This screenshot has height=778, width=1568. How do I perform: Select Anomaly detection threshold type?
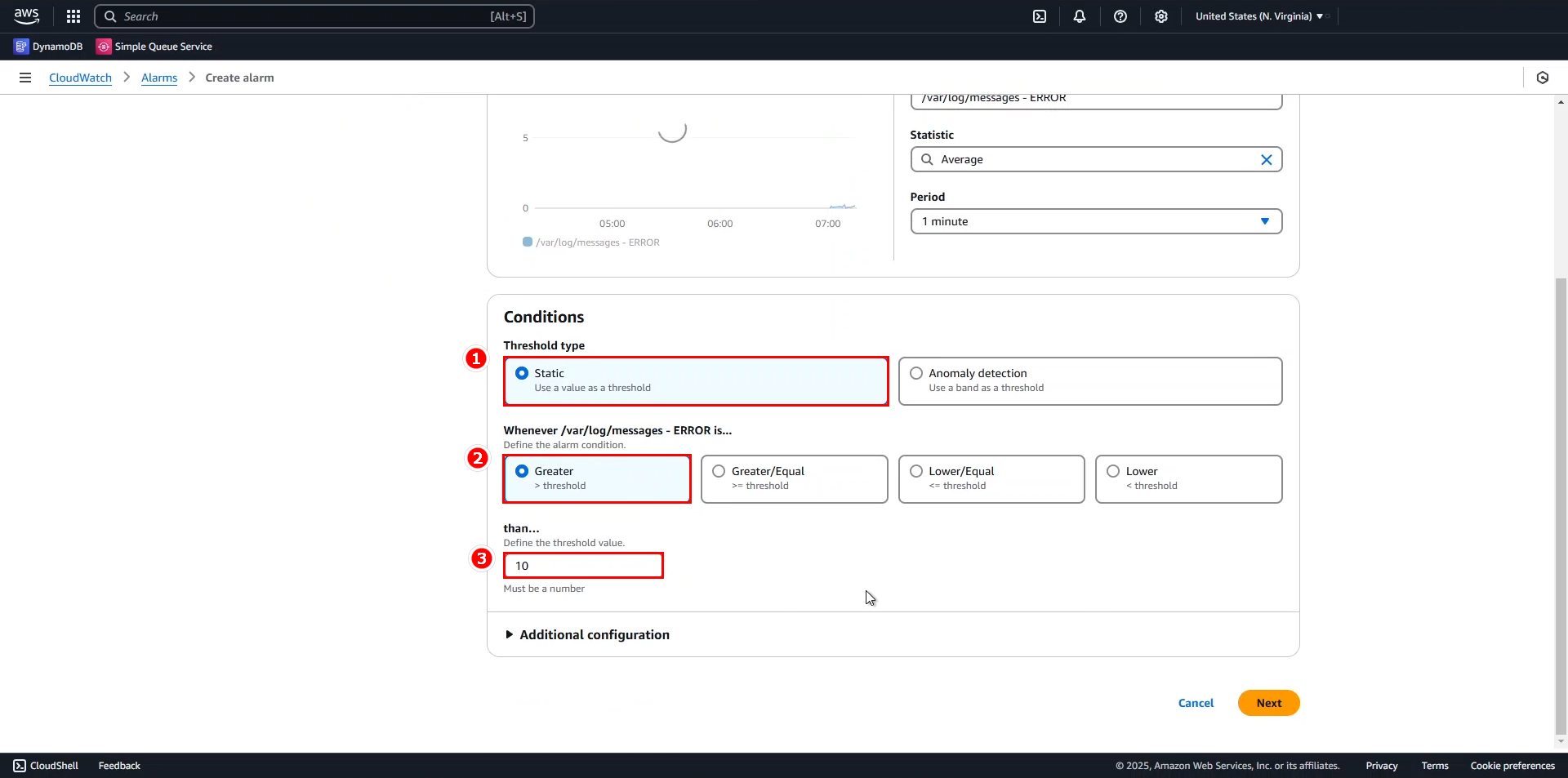pos(1090,381)
